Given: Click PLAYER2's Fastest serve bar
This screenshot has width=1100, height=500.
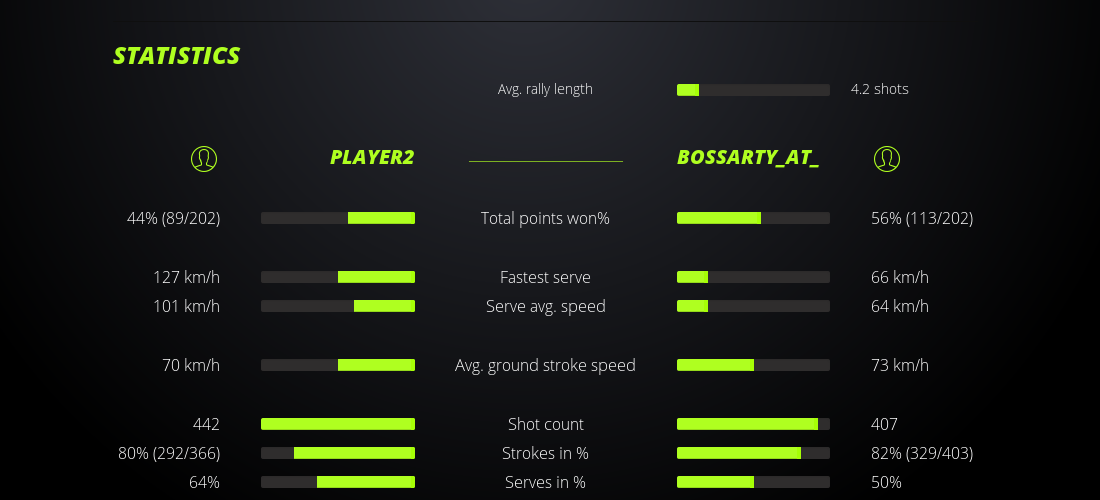Looking at the screenshot, I should point(338,277).
